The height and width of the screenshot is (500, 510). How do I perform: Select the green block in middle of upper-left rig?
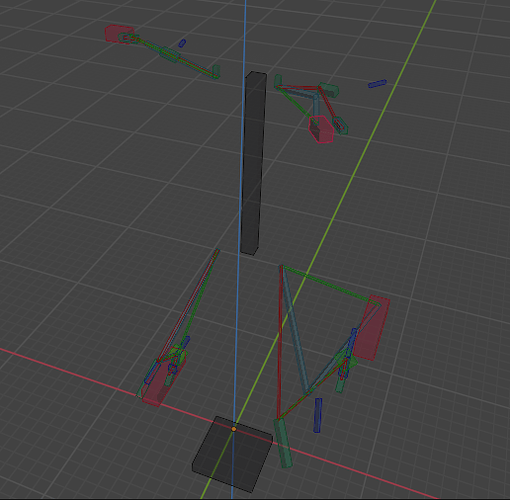(169, 55)
